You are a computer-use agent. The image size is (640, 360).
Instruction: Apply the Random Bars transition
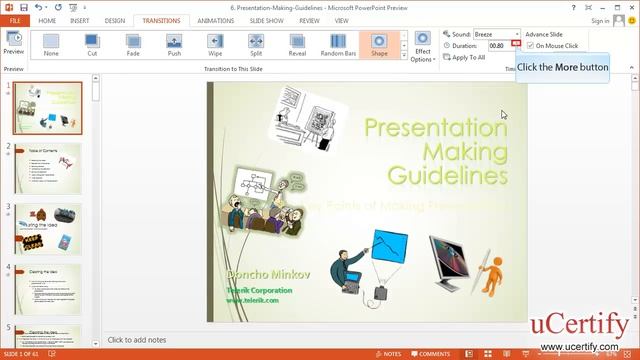pyautogui.click(x=338, y=45)
